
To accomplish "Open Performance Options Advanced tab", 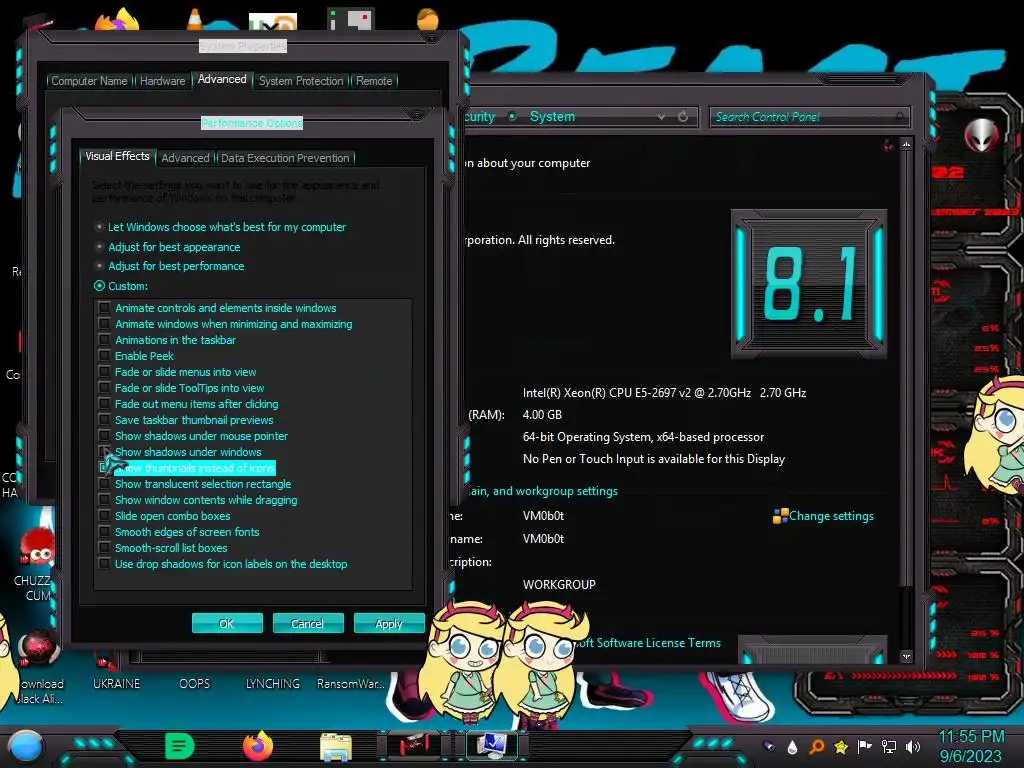I will click(185, 158).
